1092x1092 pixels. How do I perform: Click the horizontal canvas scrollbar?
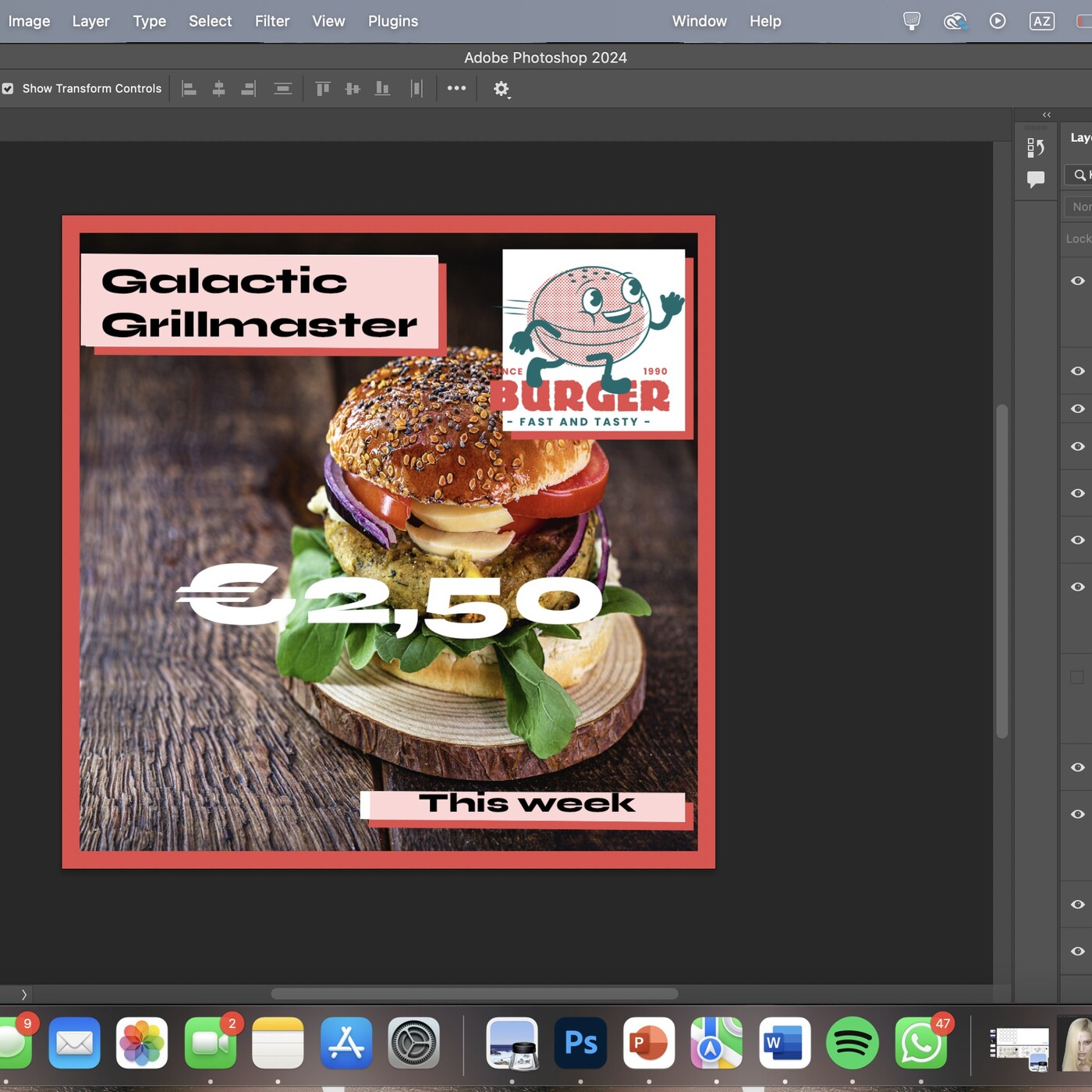click(x=474, y=994)
